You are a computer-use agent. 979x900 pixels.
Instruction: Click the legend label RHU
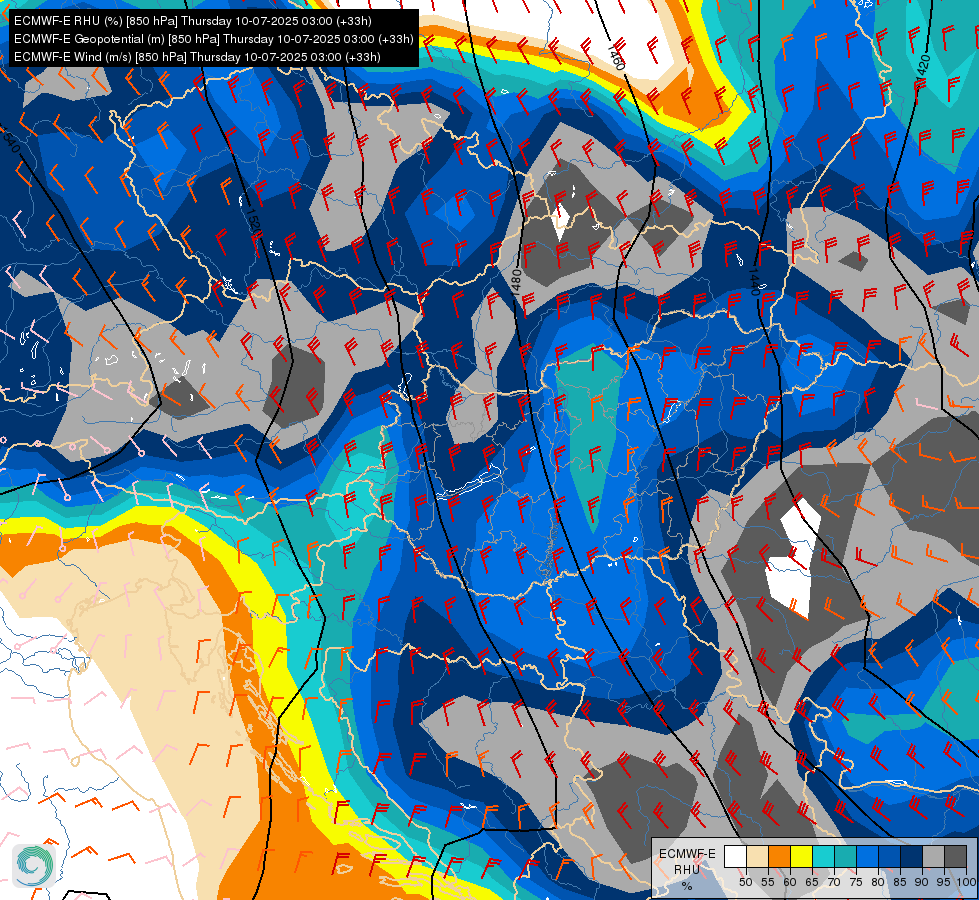point(687,869)
